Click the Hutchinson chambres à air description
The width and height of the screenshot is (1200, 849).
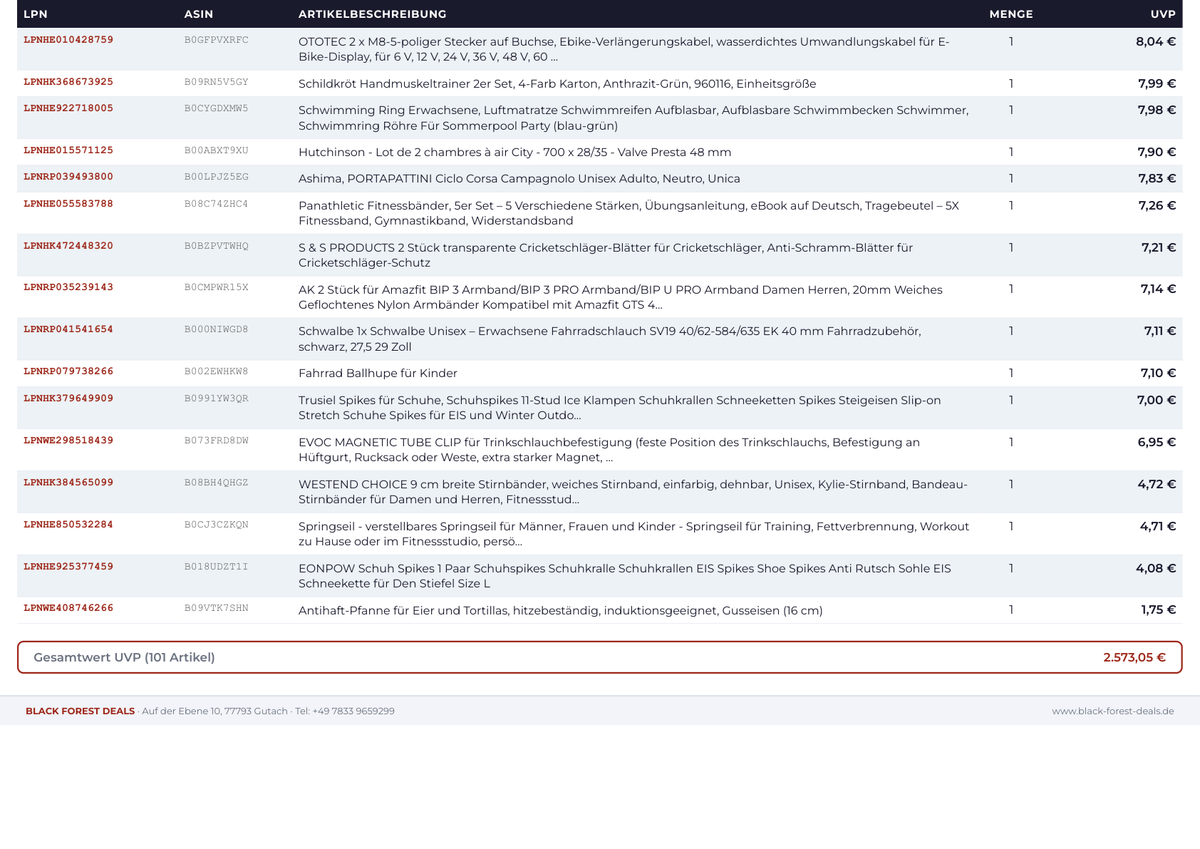click(x=515, y=152)
